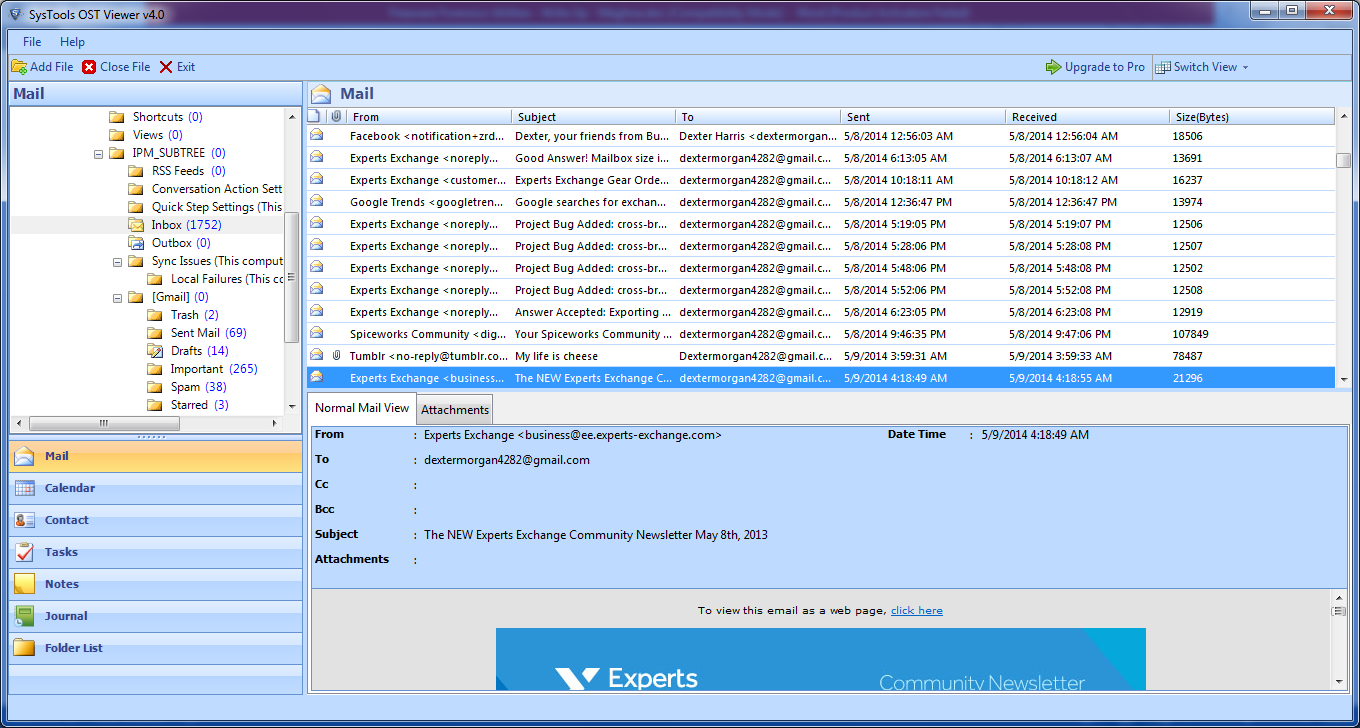Select the Views folder
Viewport: 1360px width, 728px height.
point(157,135)
